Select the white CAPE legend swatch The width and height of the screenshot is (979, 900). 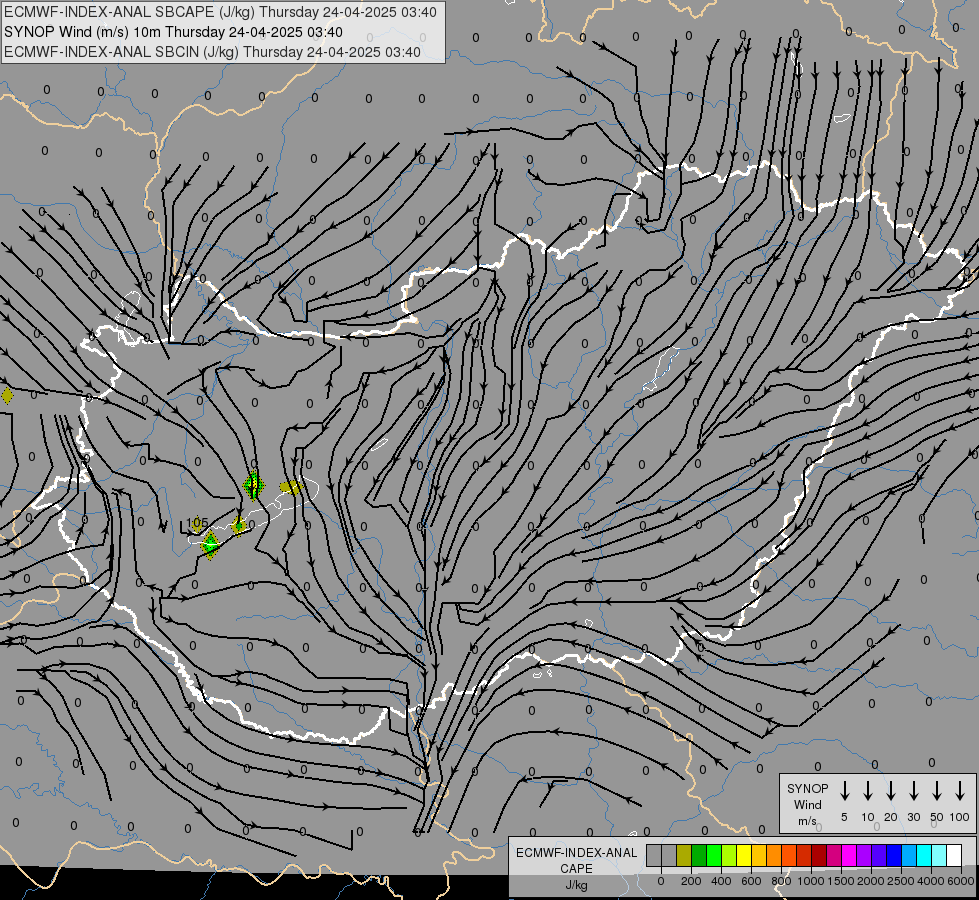[x=953, y=855]
